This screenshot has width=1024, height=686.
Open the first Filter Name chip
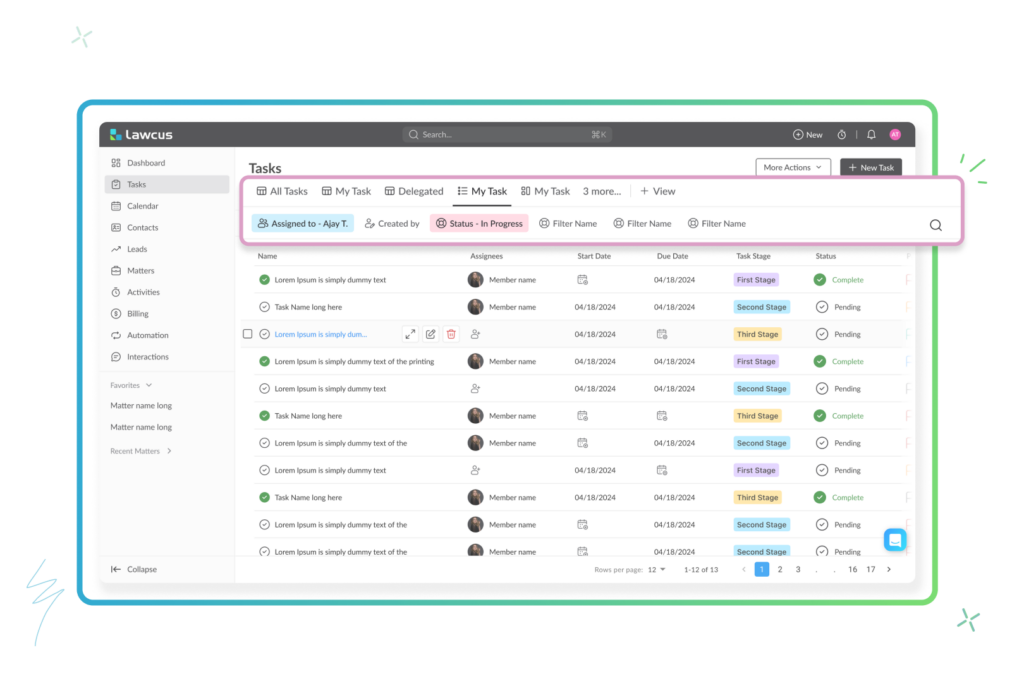coord(568,223)
